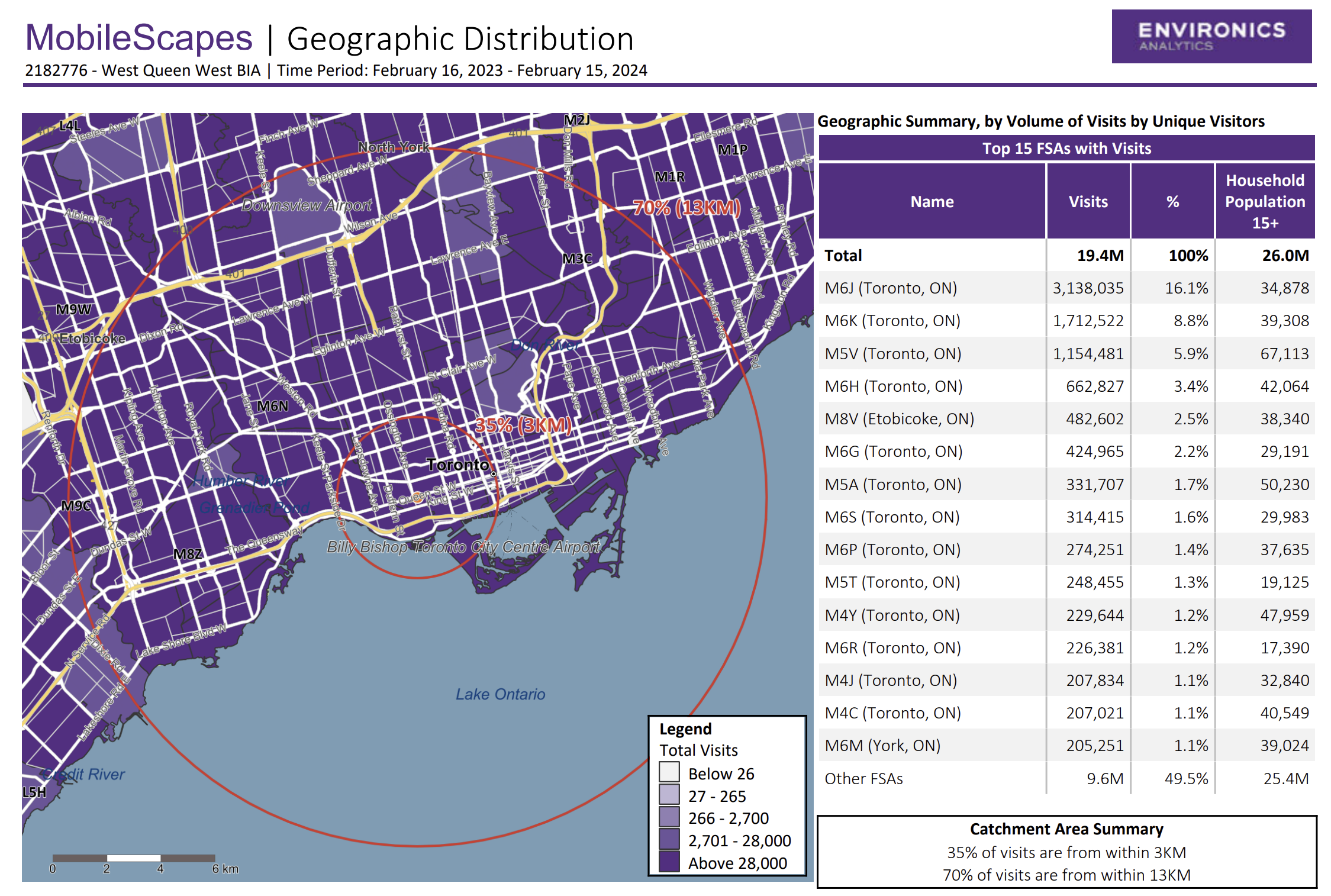
Task: Click the Time Period subtitle text
Action: coord(462,70)
